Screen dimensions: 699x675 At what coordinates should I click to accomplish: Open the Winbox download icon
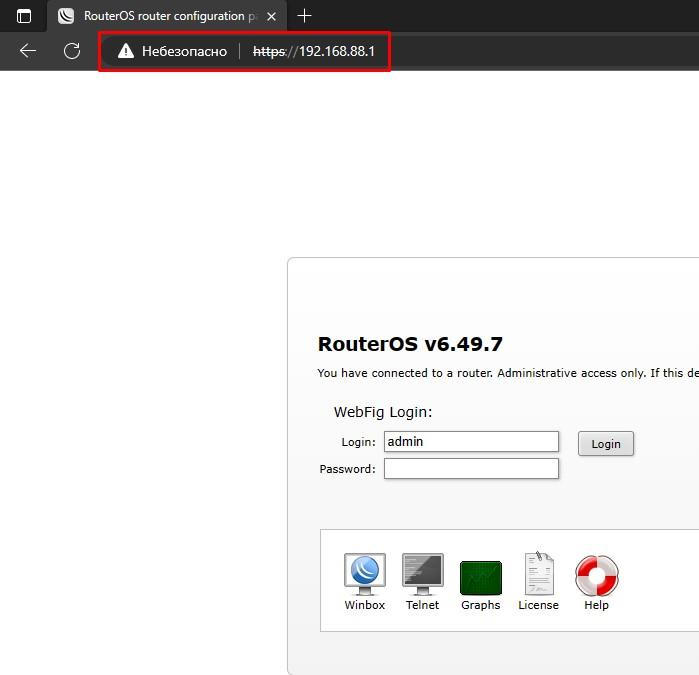point(364,573)
